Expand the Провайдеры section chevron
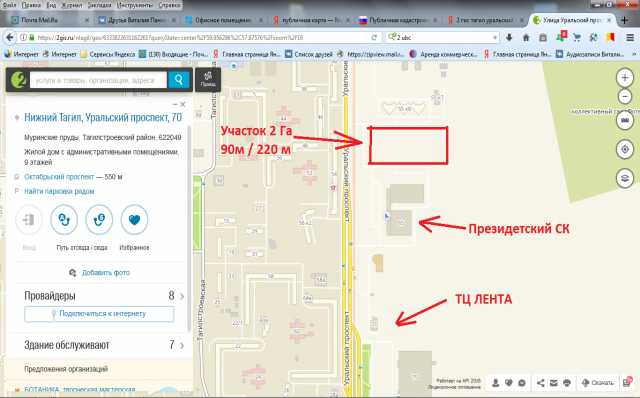 click(x=182, y=296)
